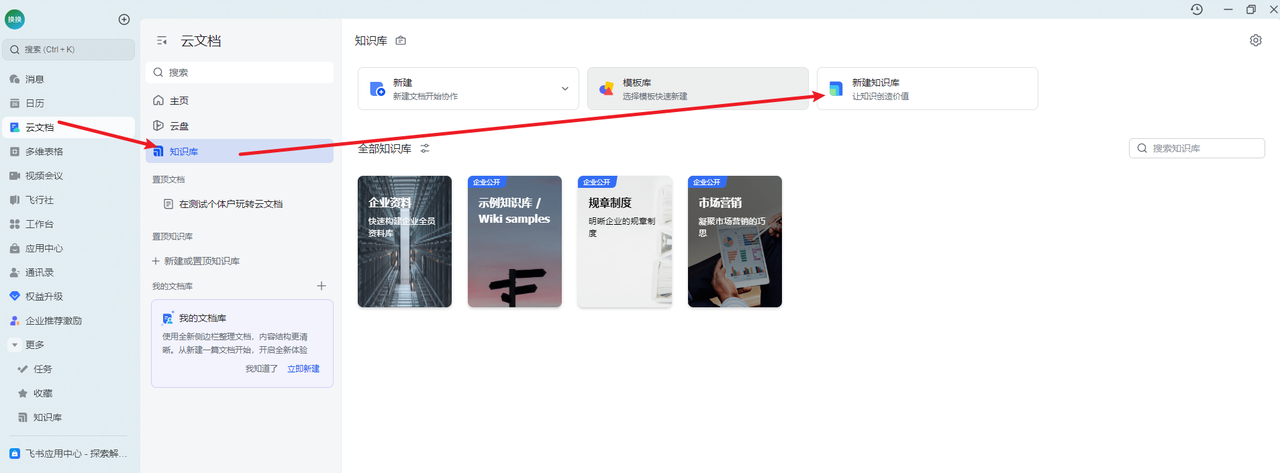Go to 主页 home in 云文档 panel
The height and width of the screenshot is (473, 1280).
(x=240, y=101)
